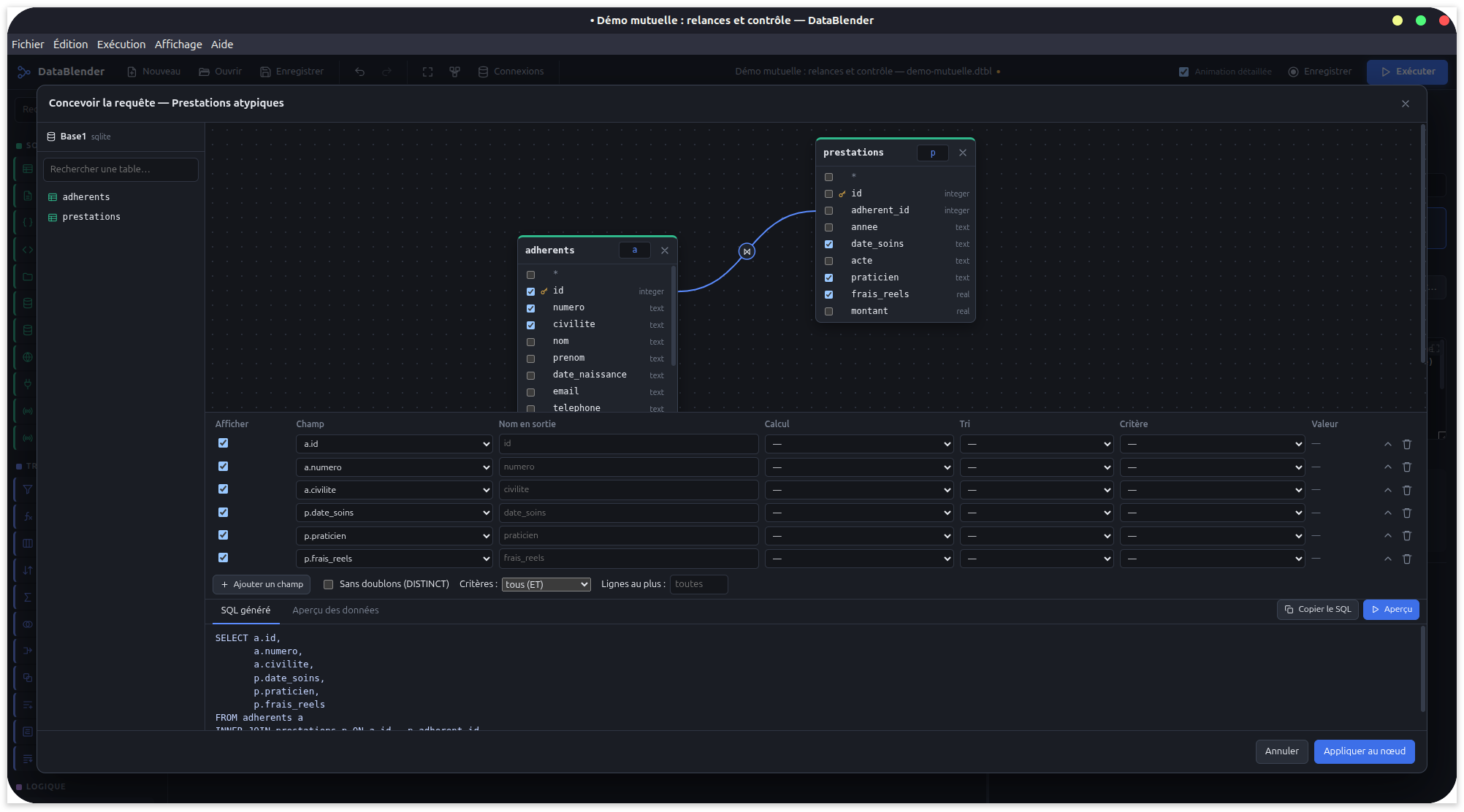
Task: Check the nom column in adherents table
Action: (530, 342)
